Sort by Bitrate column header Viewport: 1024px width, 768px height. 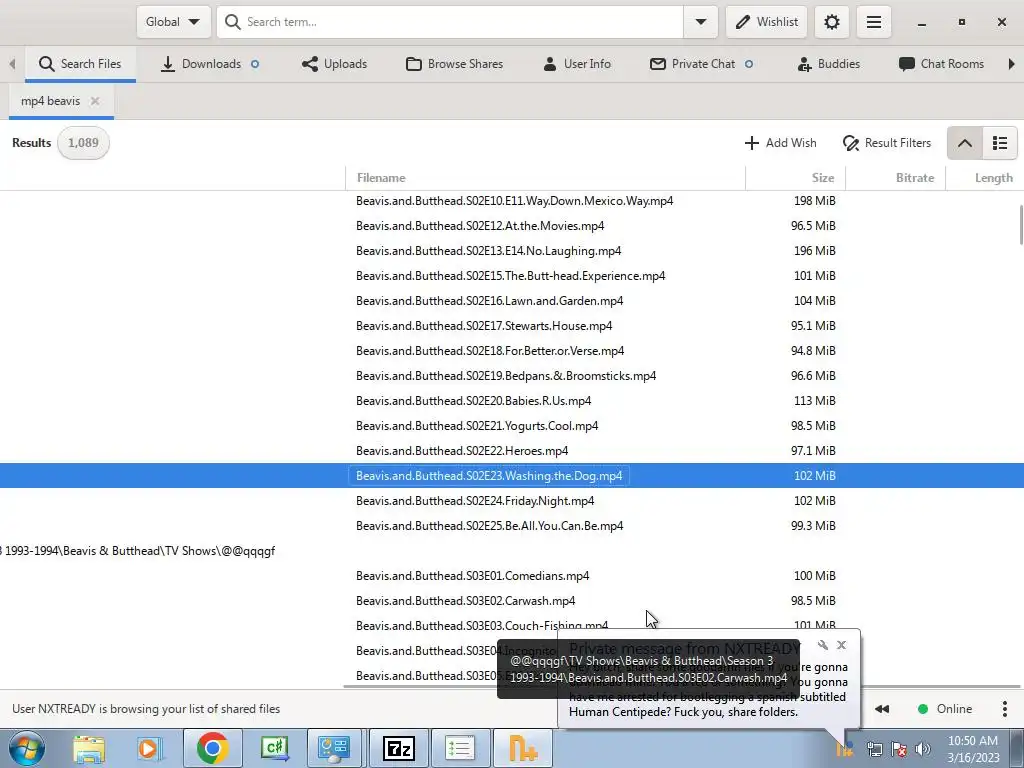click(x=895, y=178)
